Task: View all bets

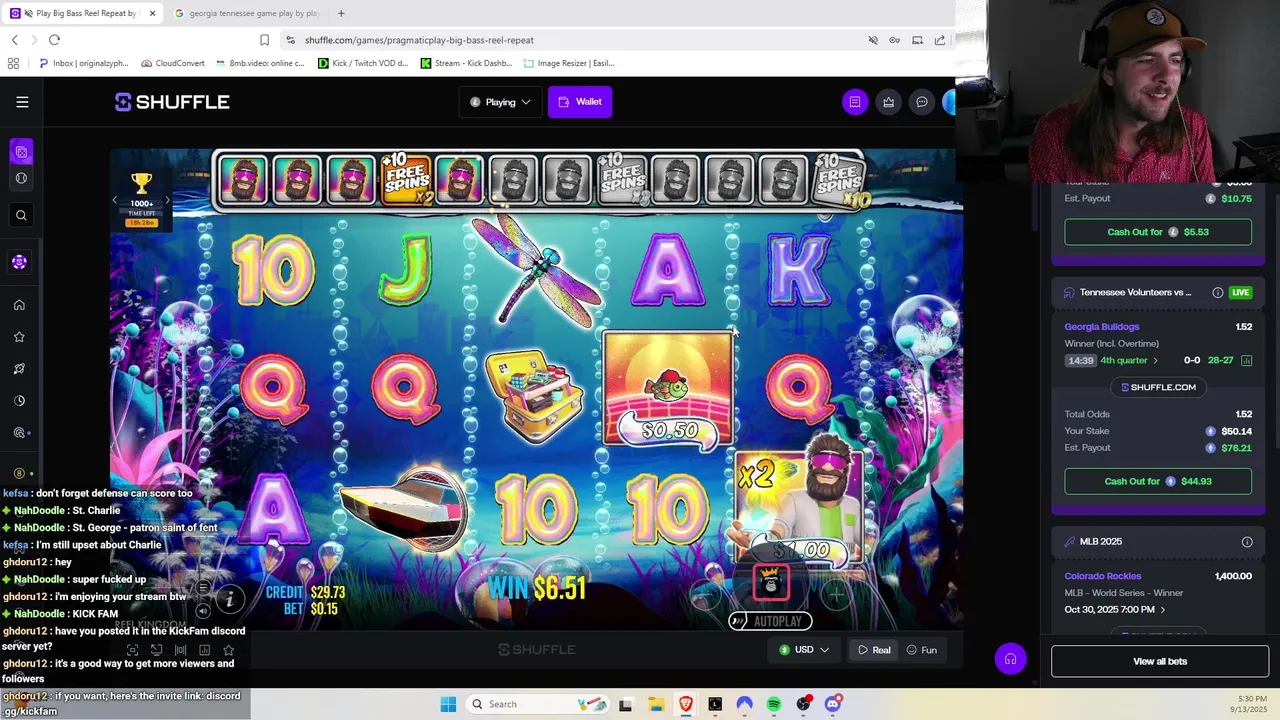Action: (x=1160, y=661)
